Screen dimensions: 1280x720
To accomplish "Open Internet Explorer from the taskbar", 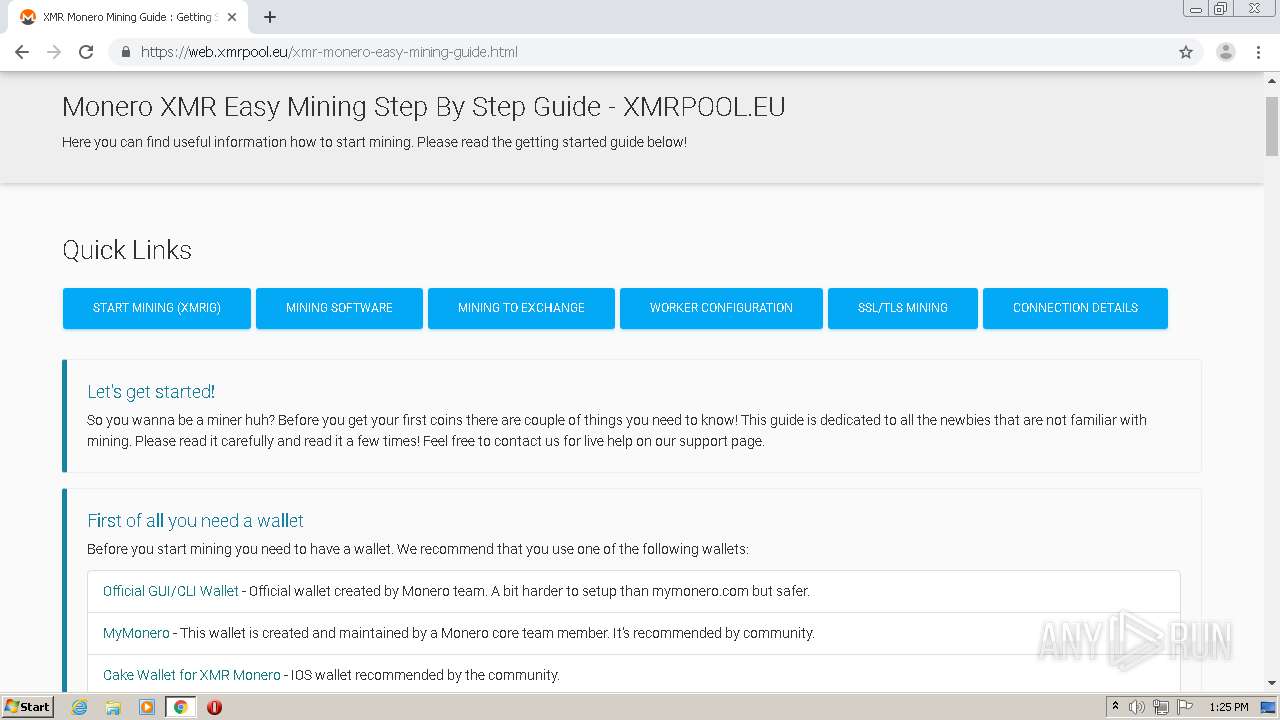I will coord(80,707).
